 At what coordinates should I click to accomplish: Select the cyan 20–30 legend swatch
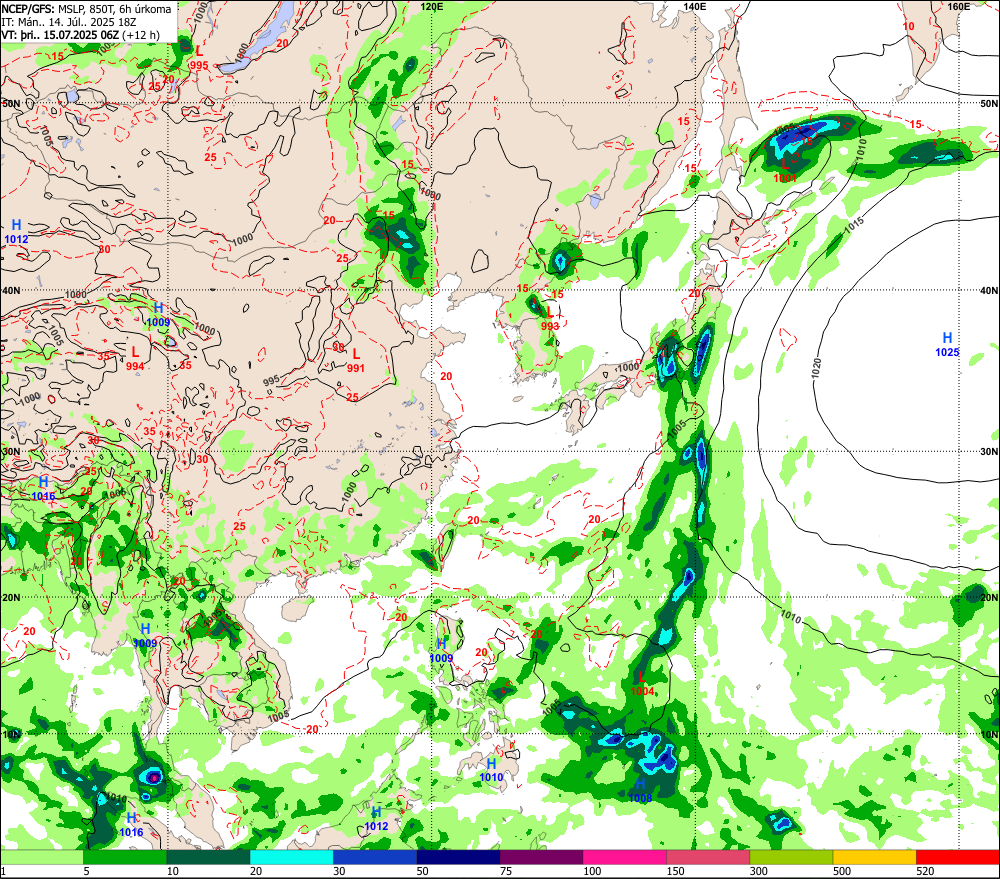point(291,857)
